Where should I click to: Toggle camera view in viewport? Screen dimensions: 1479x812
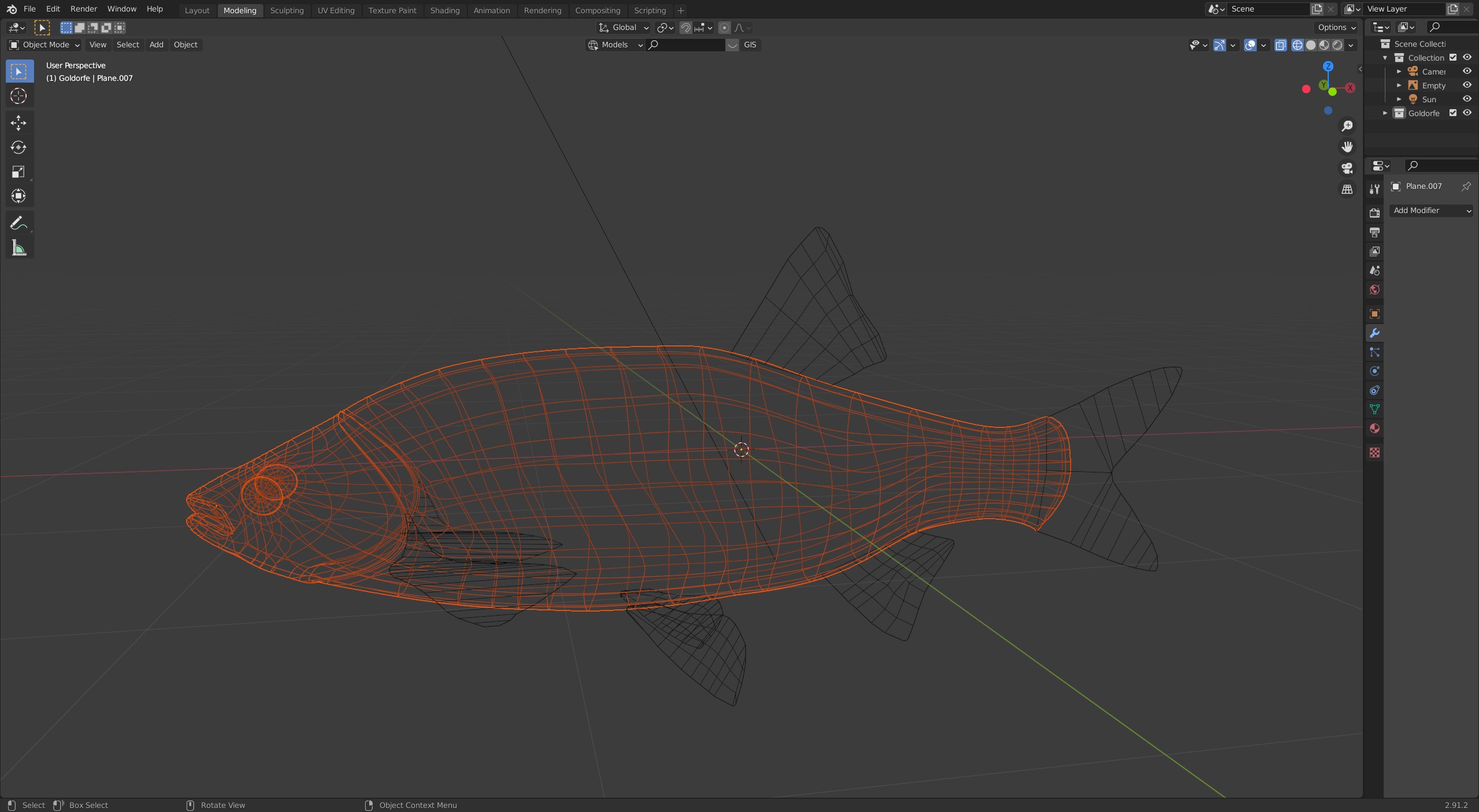[1347, 168]
